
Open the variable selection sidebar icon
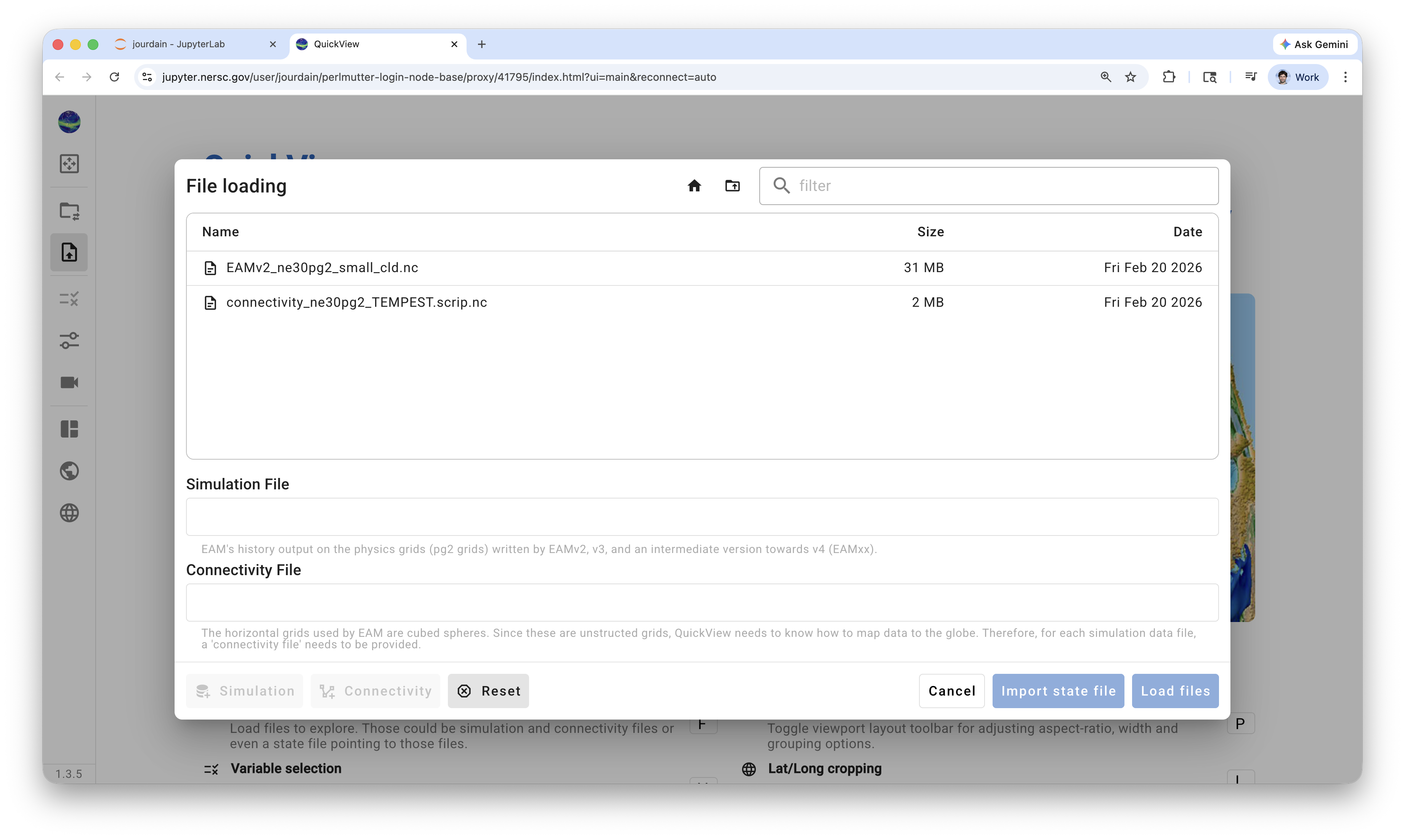[x=69, y=298]
